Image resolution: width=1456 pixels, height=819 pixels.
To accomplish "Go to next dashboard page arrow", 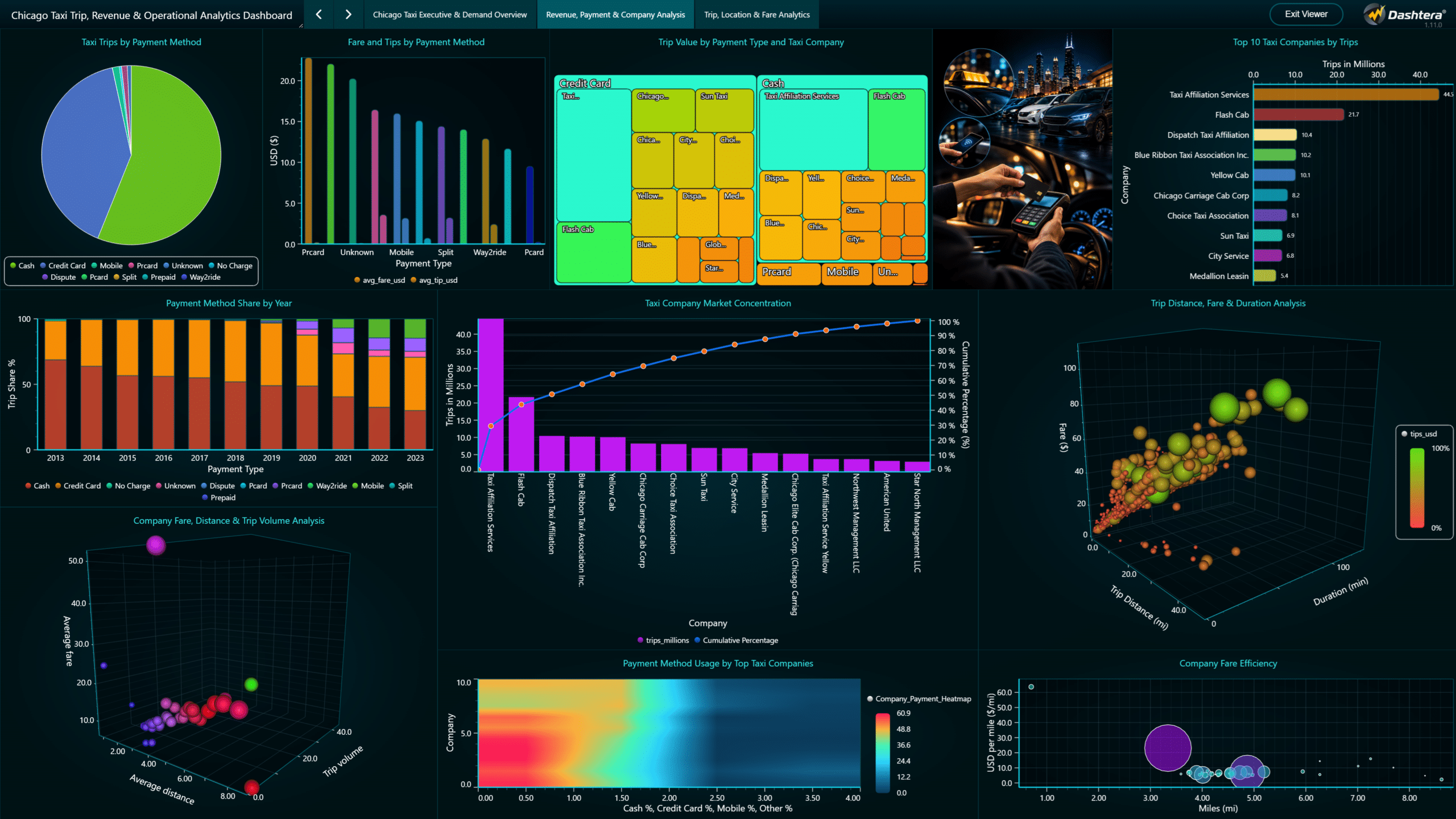I will click(x=348, y=15).
